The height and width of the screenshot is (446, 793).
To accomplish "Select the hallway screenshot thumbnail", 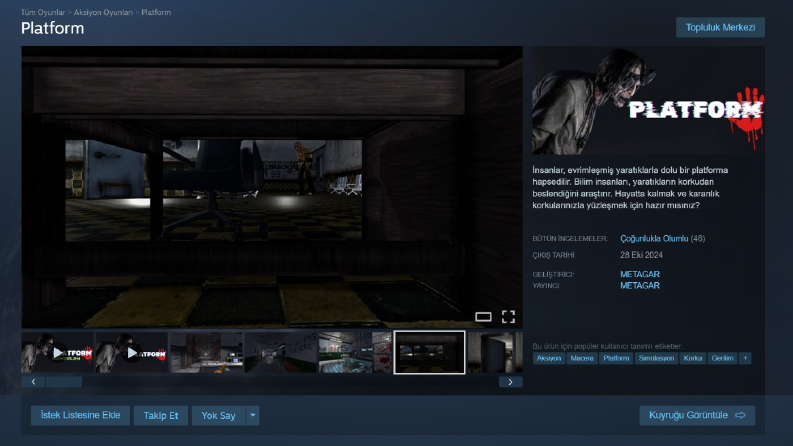I will (x=281, y=352).
